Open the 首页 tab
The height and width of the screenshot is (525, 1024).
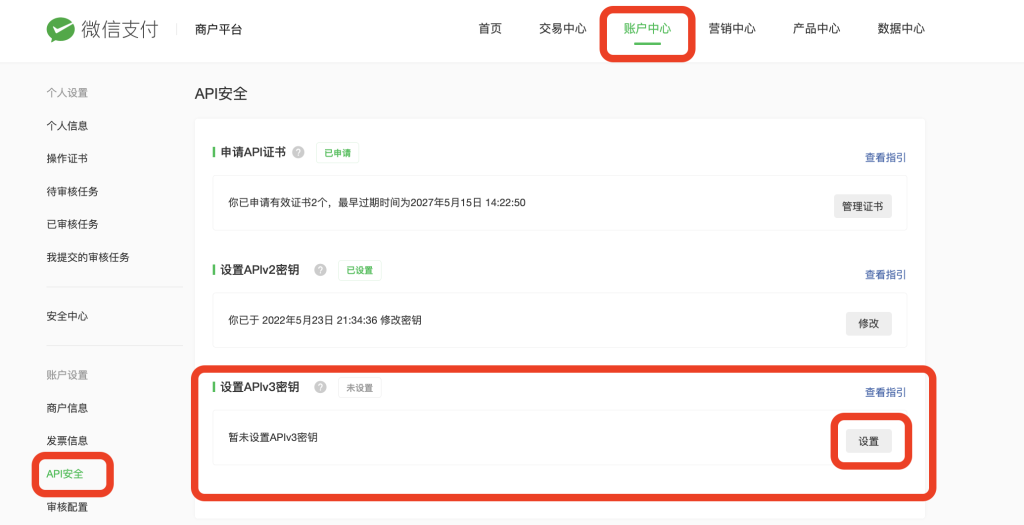pos(490,29)
